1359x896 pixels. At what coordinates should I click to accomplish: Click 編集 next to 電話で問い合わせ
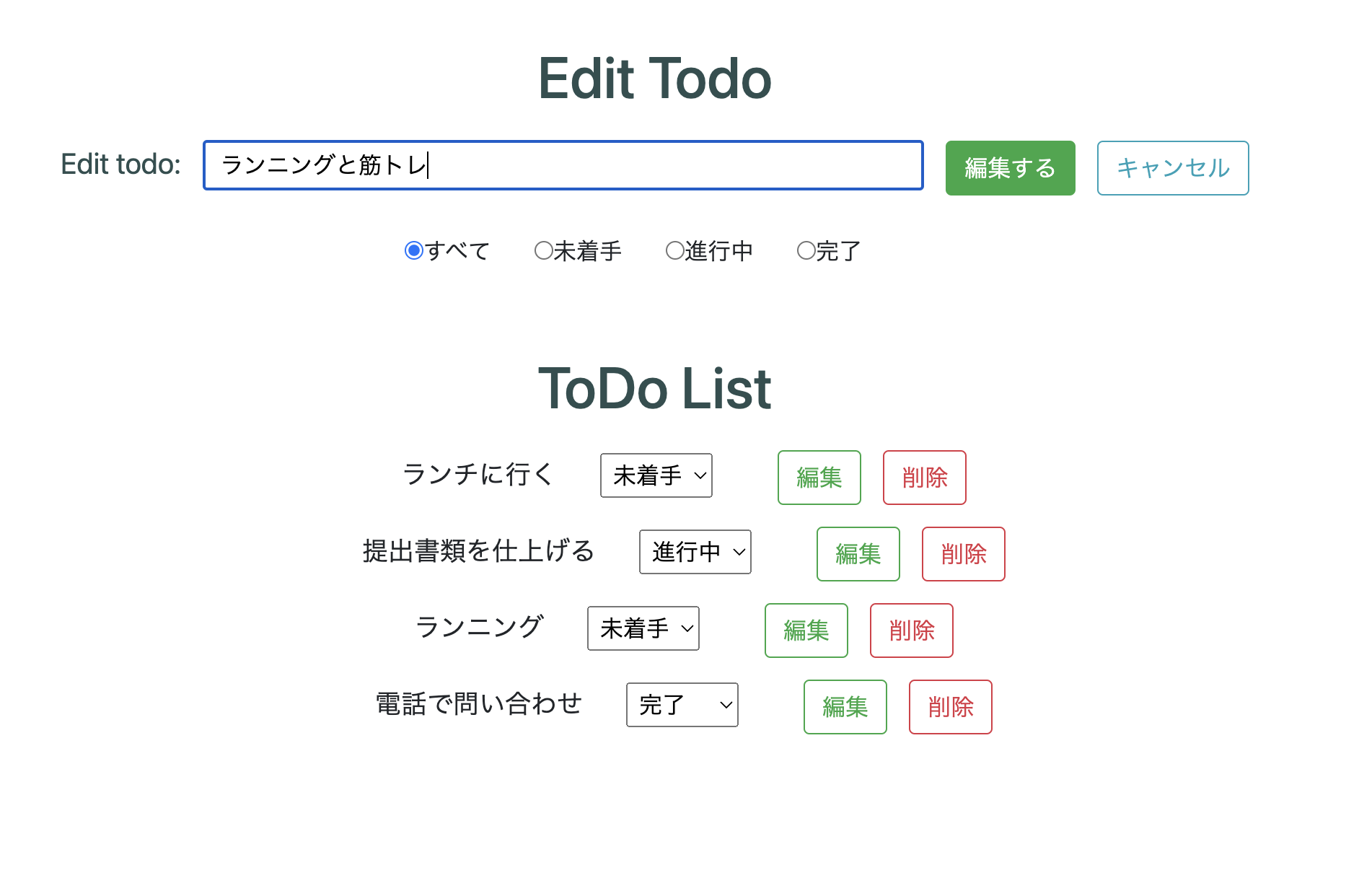[845, 707]
